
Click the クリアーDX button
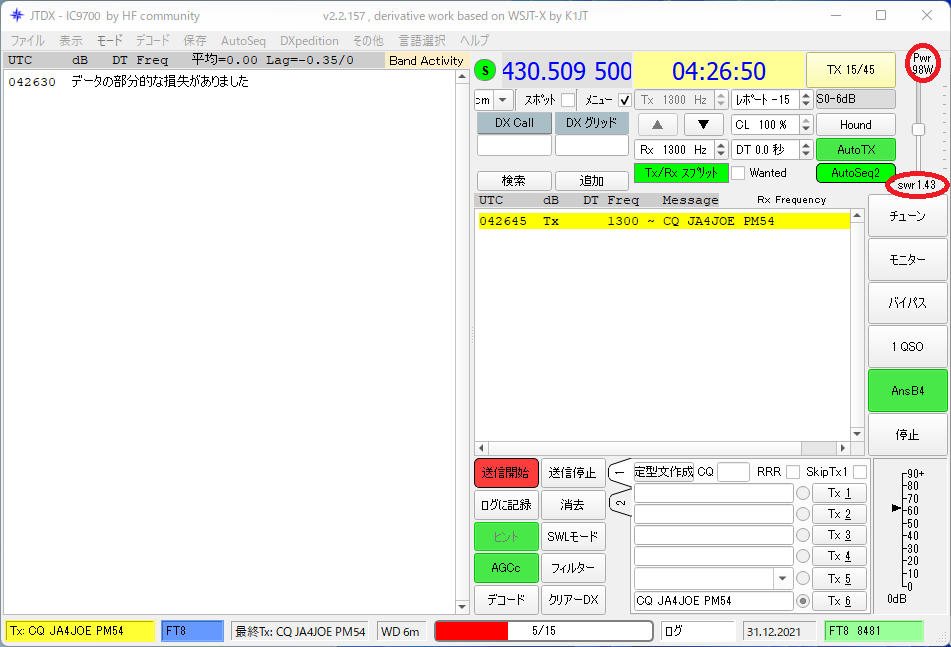573,600
